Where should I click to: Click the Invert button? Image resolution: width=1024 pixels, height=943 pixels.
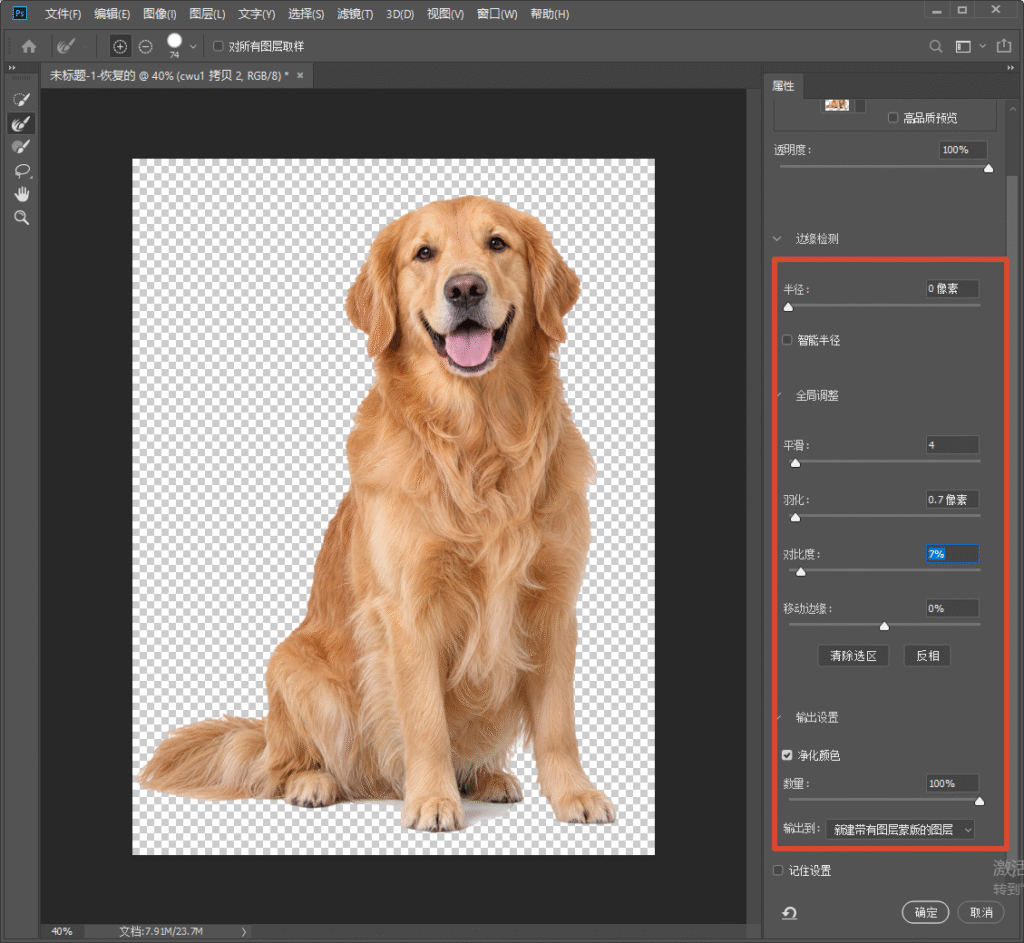point(927,656)
